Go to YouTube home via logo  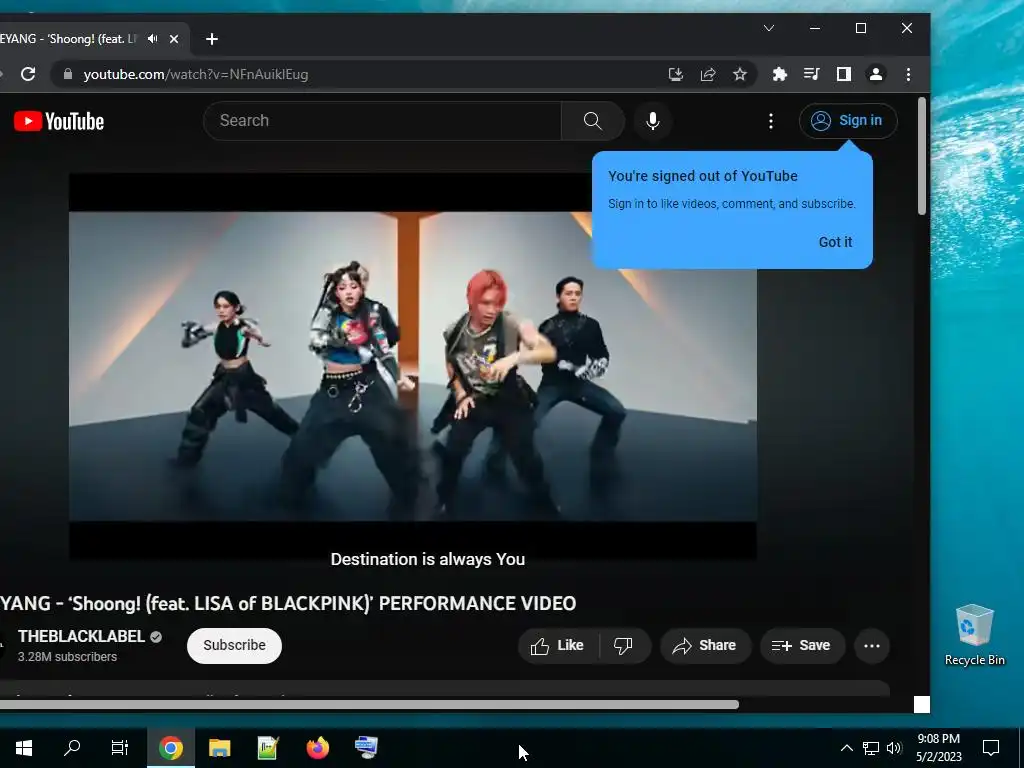(59, 121)
